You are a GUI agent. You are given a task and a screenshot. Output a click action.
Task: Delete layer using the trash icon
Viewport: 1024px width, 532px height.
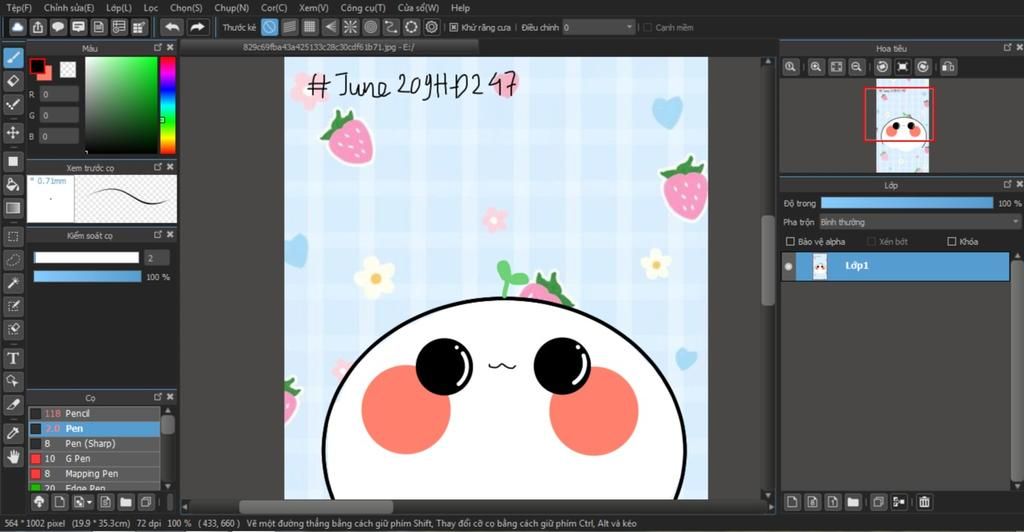click(x=924, y=502)
